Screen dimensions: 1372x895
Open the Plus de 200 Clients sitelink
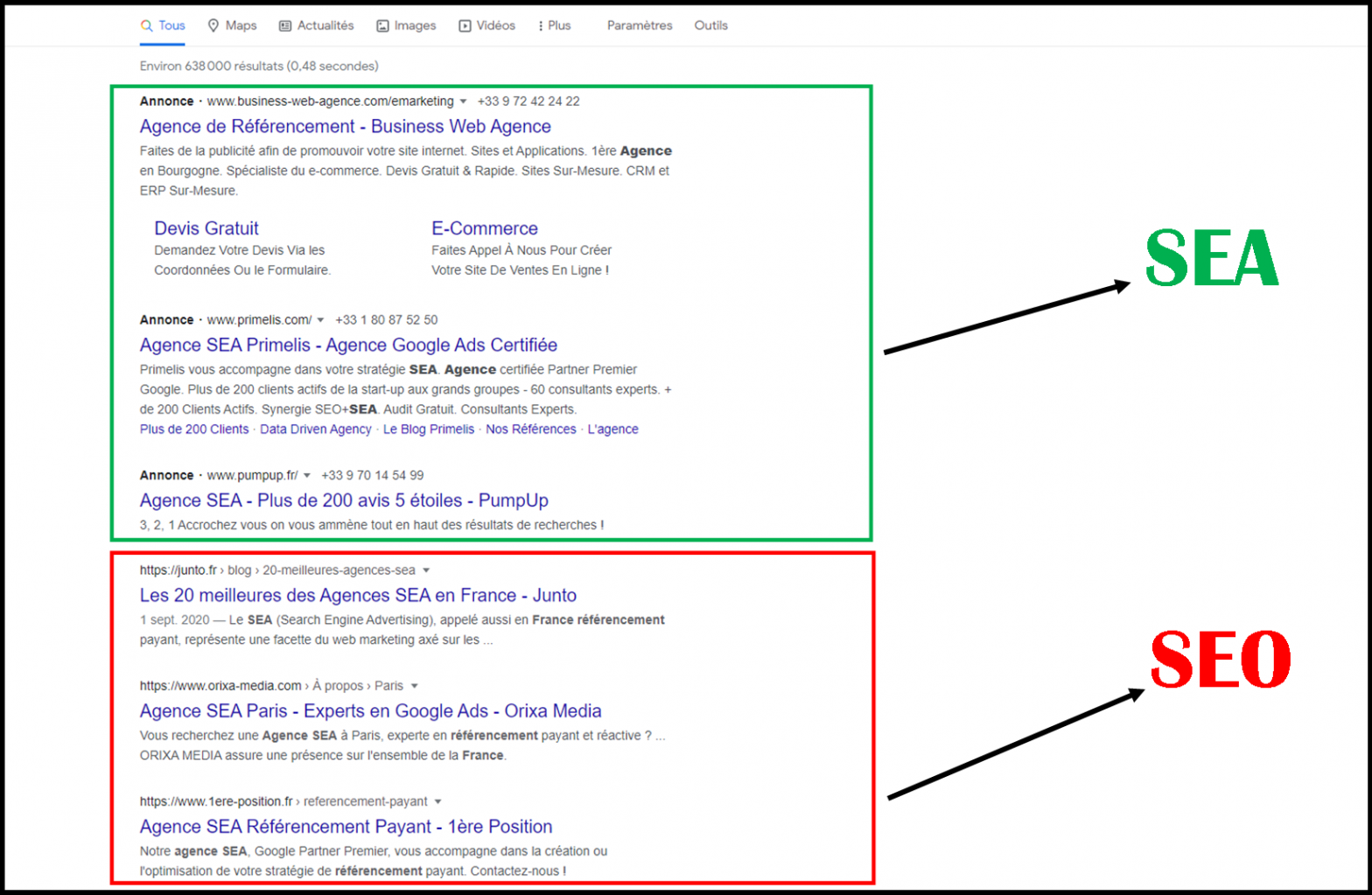pyautogui.click(x=194, y=429)
